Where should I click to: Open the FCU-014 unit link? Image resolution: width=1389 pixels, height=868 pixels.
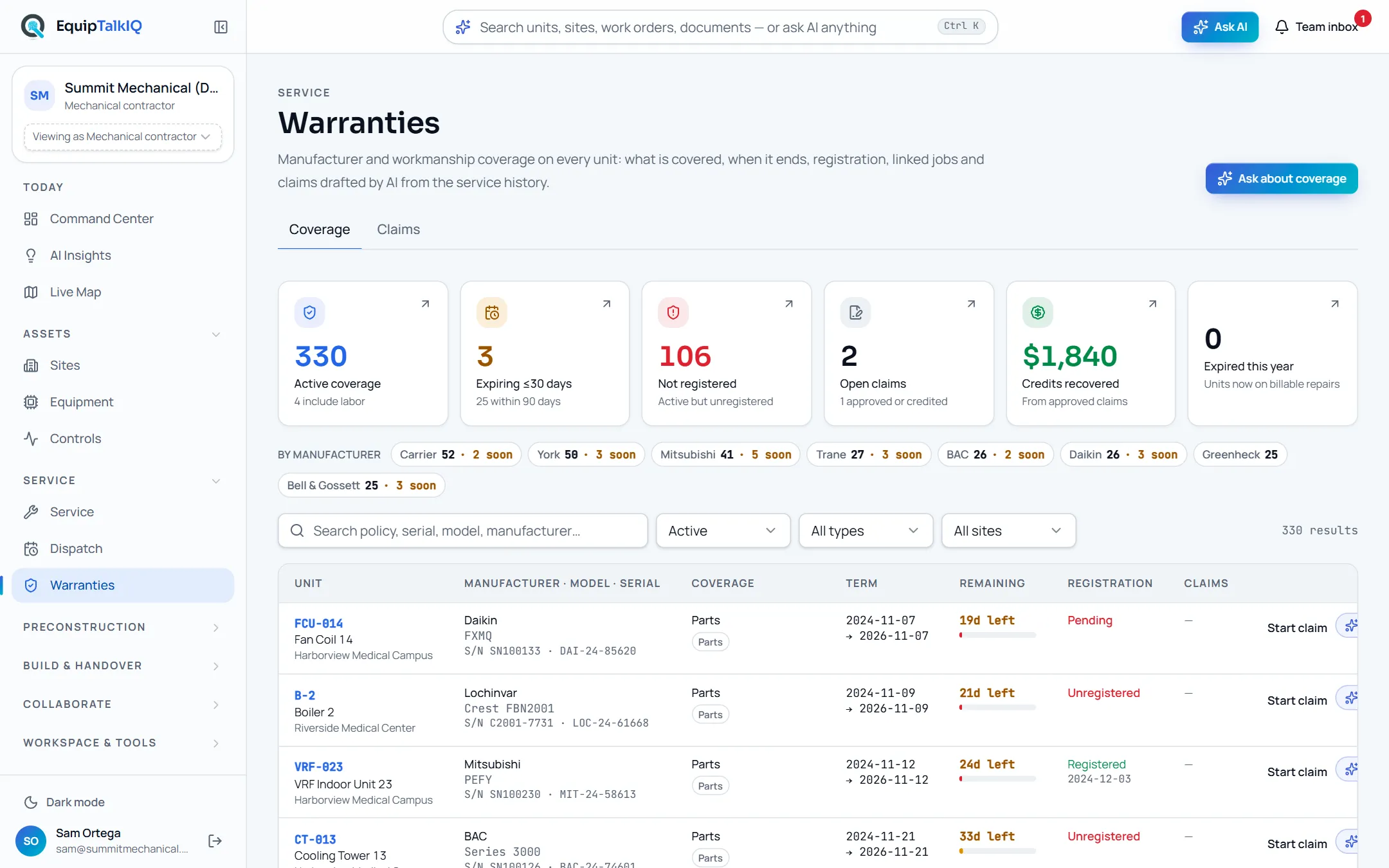[318, 623]
